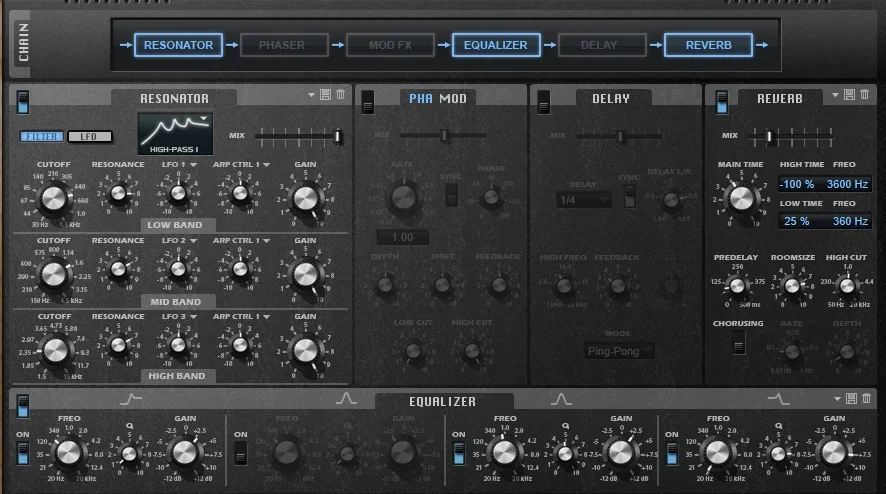Switch to the MOD tab label

tap(453, 99)
